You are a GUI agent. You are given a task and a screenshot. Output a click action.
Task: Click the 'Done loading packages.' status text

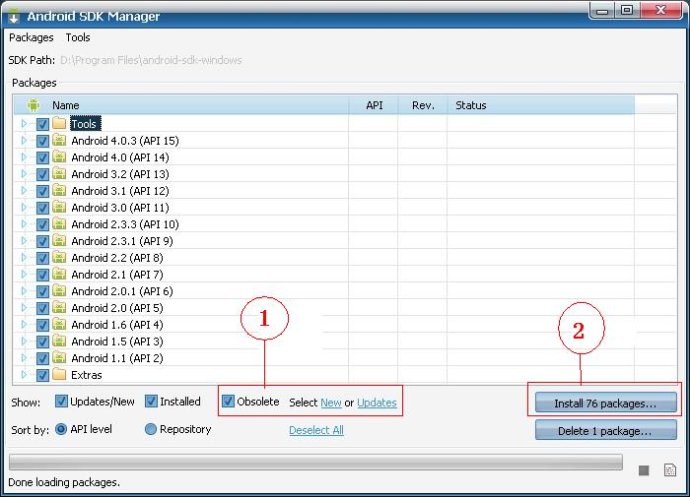pos(64,482)
